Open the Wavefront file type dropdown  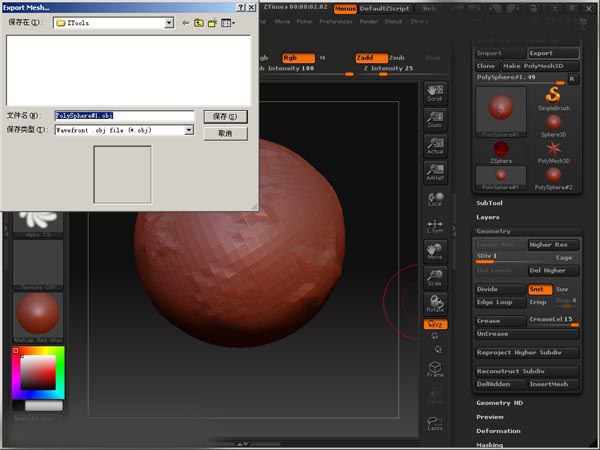(188, 130)
